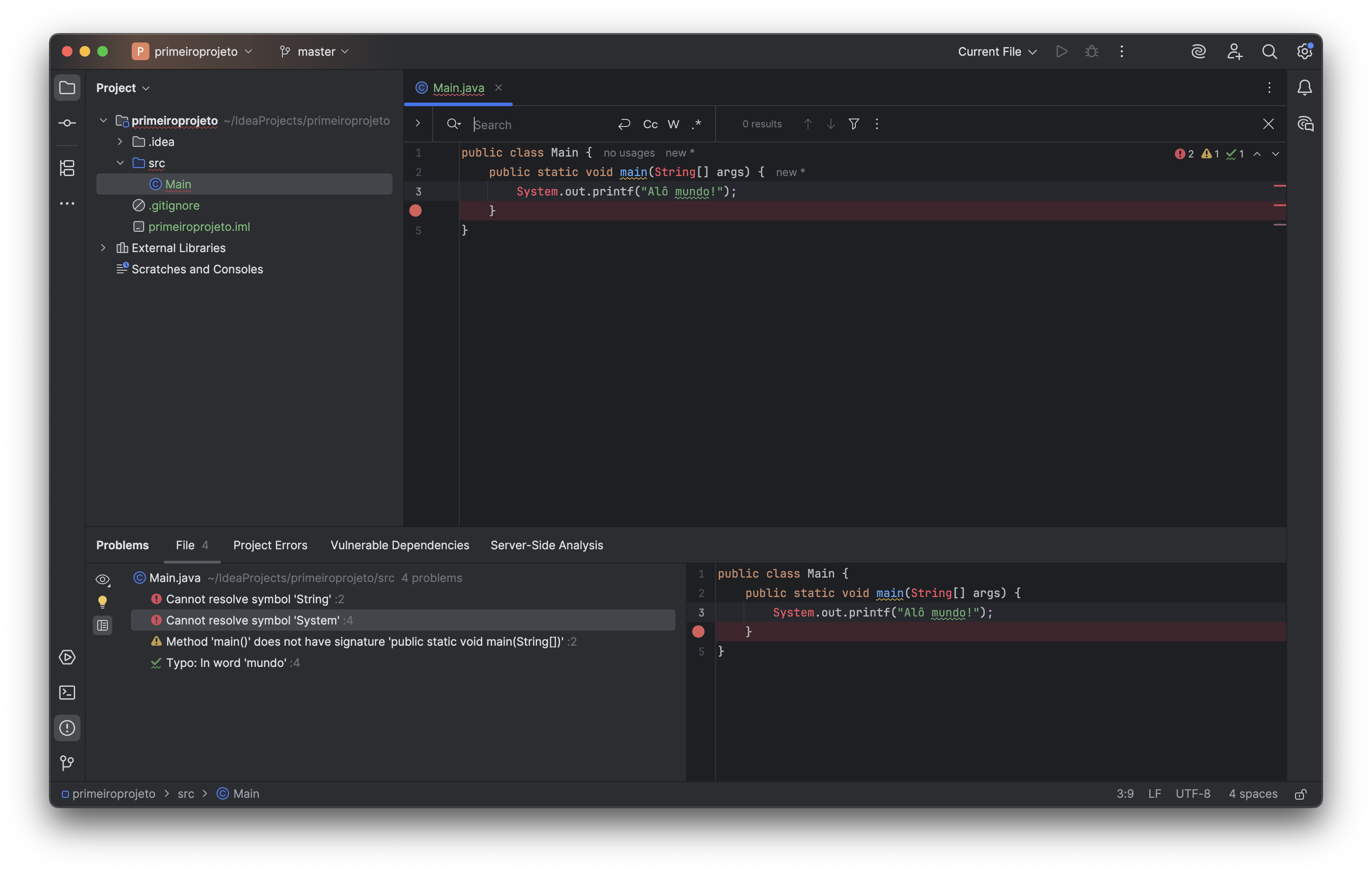Open the AI chat icon in right sidebar
This screenshot has width=1372, height=873.
click(x=1305, y=124)
